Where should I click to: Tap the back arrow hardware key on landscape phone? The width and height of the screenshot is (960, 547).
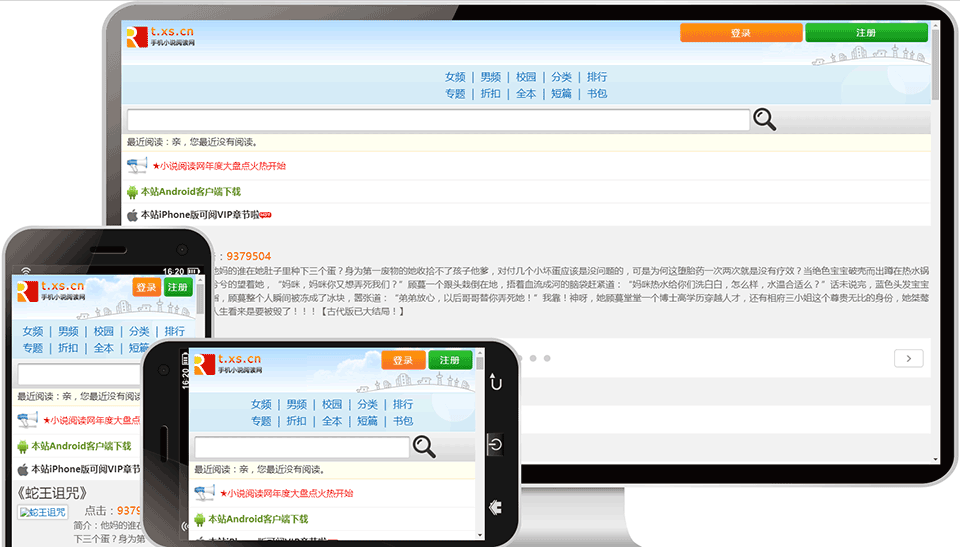(496, 383)
